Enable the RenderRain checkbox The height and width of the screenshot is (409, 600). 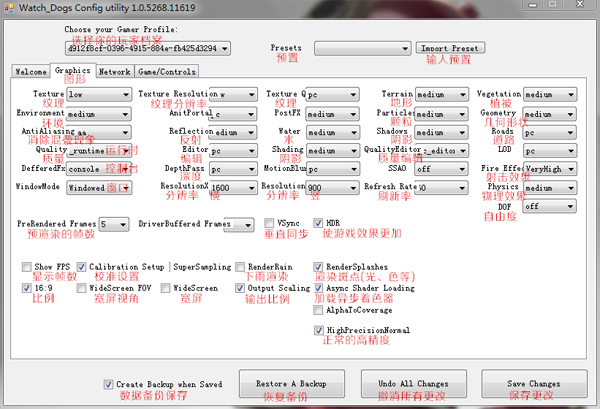[x=240, y=267]
